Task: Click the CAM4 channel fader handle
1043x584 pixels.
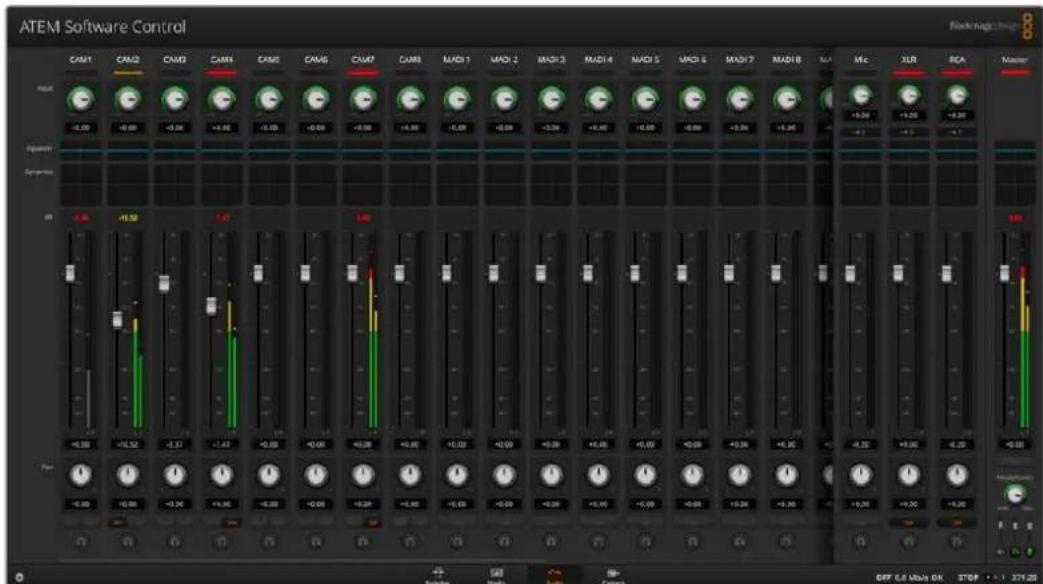Action: (212, 306)
